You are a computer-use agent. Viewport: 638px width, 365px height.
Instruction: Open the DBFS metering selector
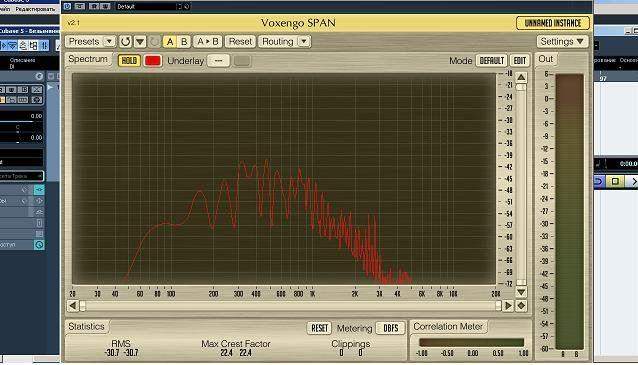pyautogui.click(x=391, y=328)
